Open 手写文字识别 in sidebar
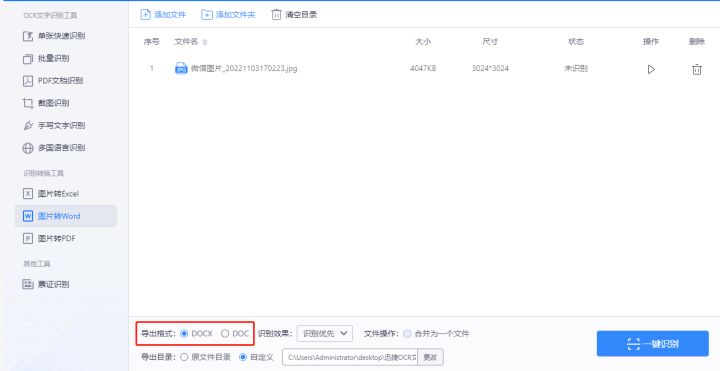 65,125
